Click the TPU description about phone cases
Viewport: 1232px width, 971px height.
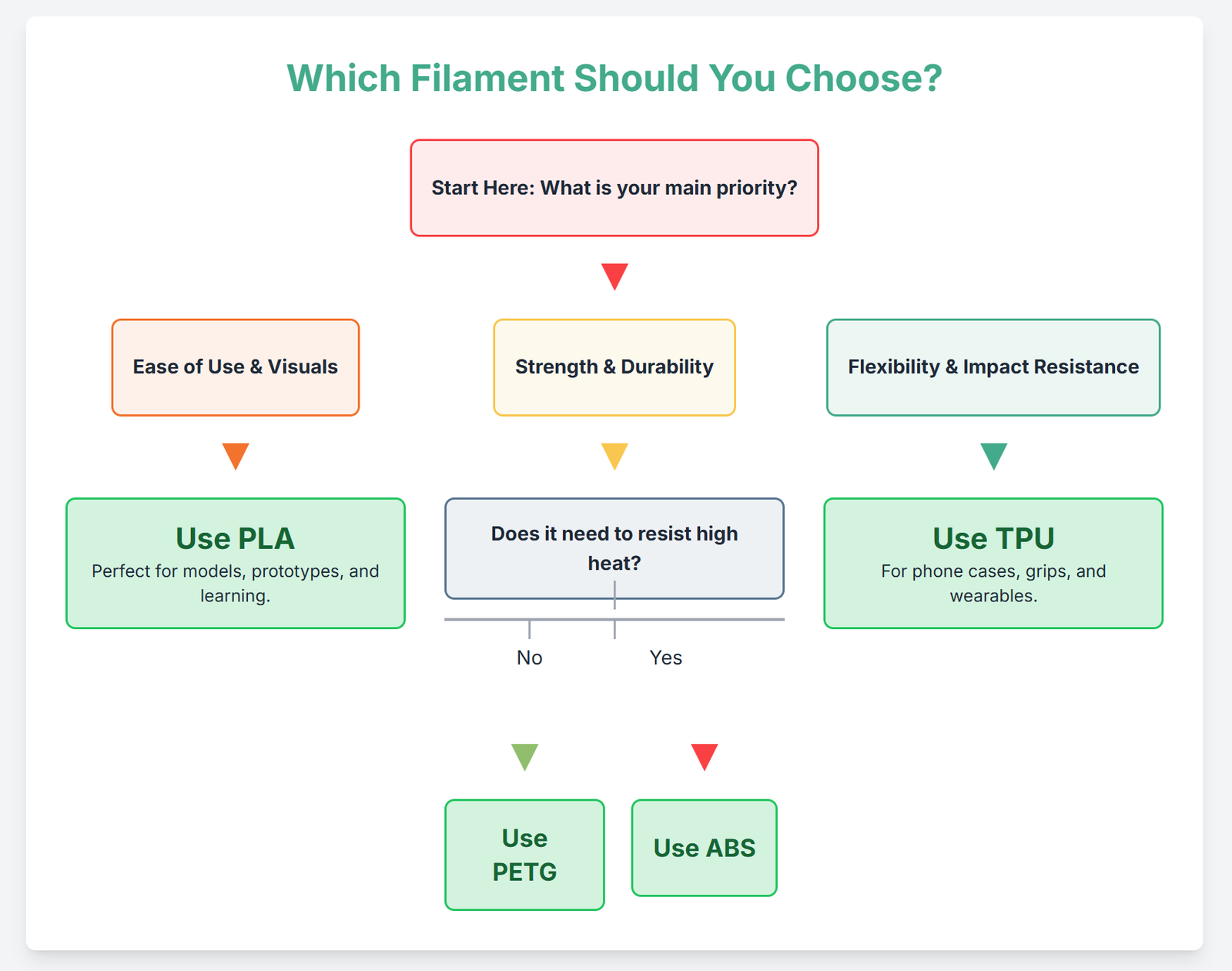click(x=993, y=583)
